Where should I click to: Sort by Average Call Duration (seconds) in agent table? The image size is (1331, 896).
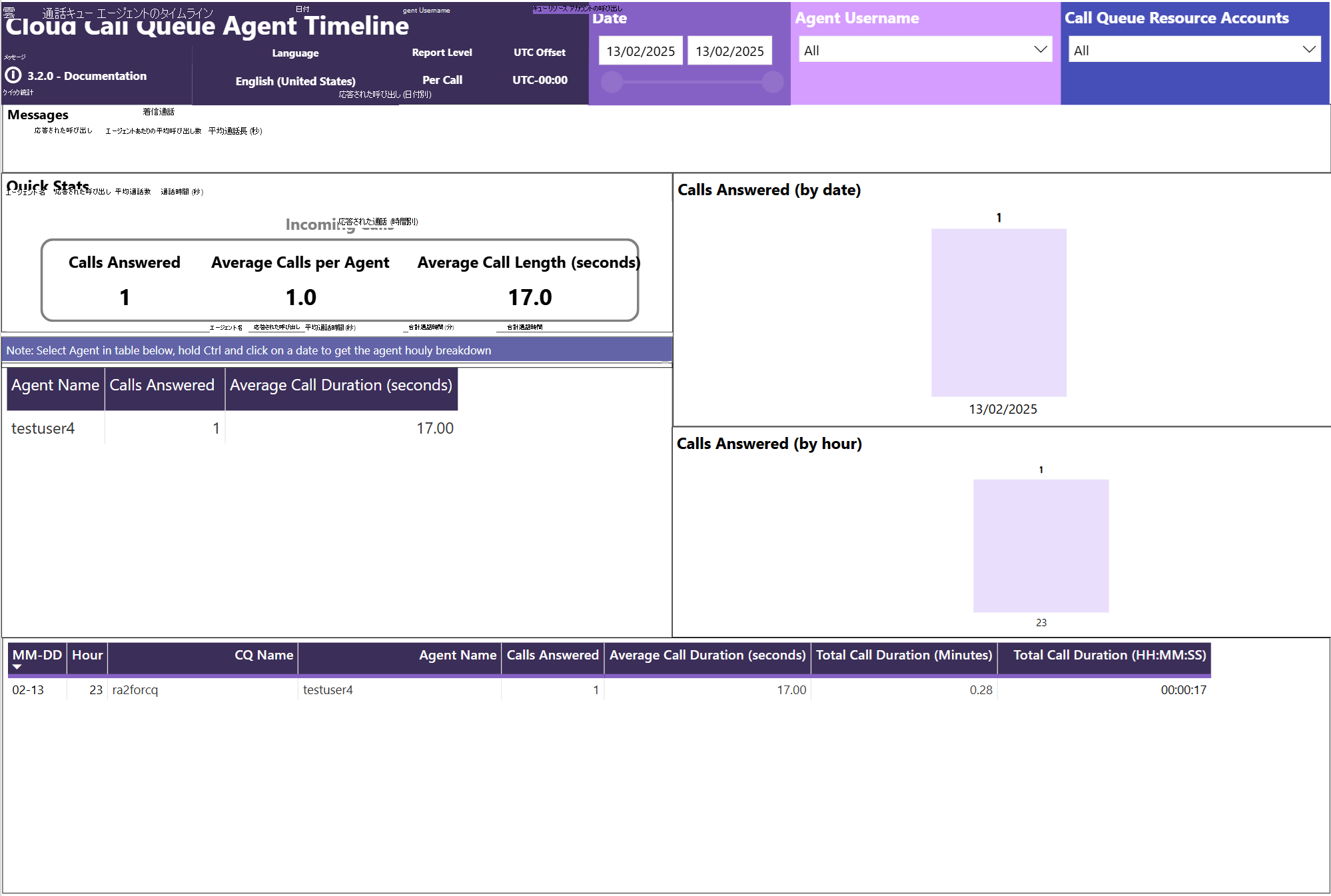(340, 386)
